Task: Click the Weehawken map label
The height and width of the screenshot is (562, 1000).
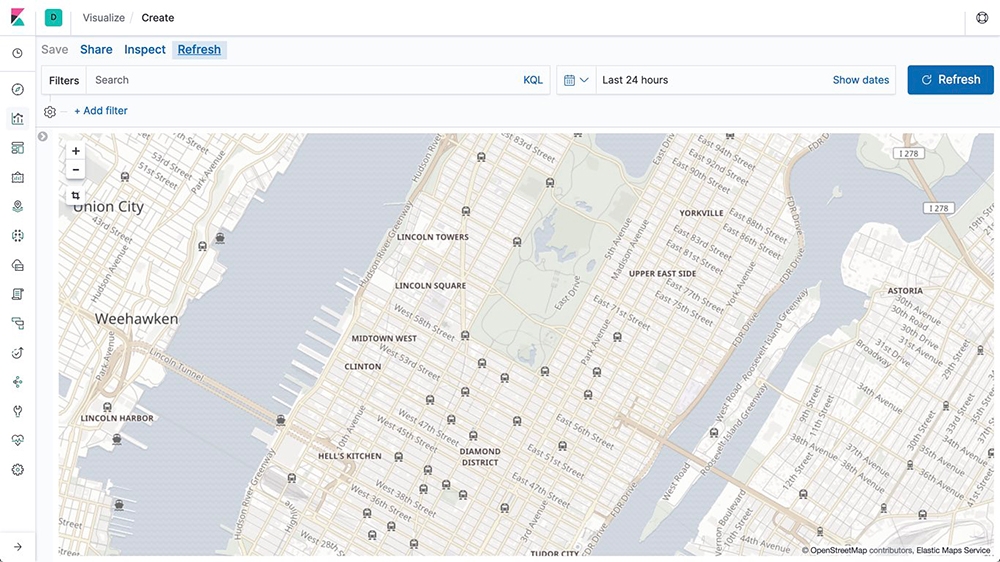Action: [136, 319]
